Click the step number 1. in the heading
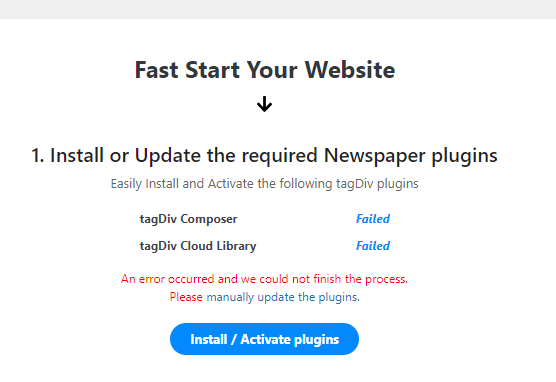Screen dimensions: 556x382 [38, 155]
